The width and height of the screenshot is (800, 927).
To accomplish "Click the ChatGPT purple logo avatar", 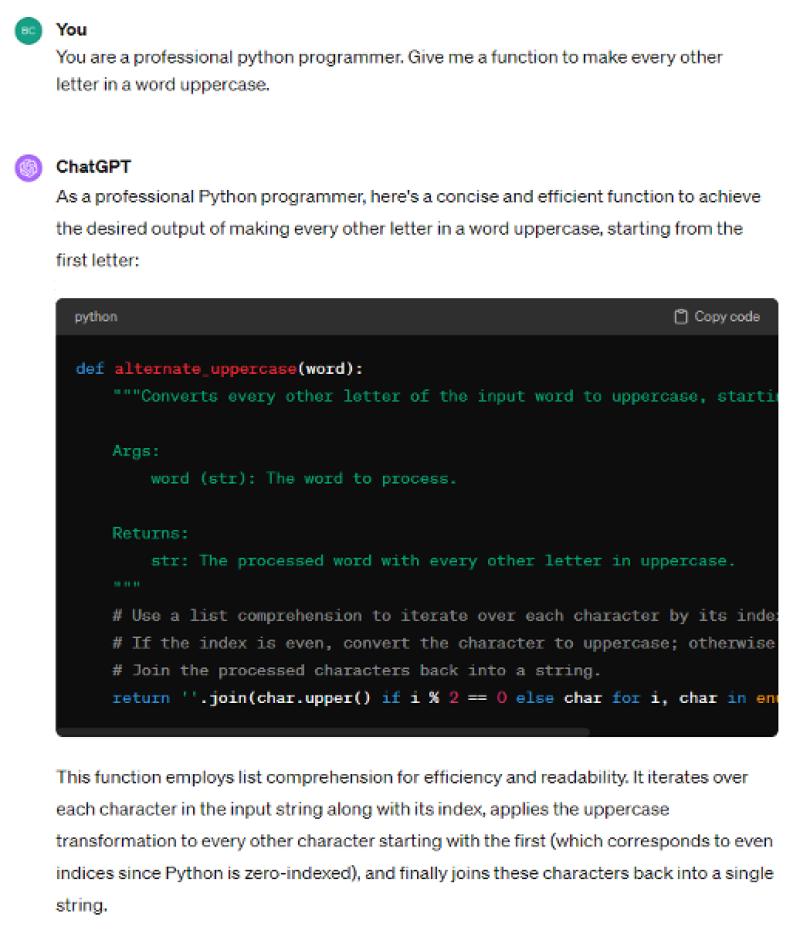I will pyautogui.click(x=28, y=166).
